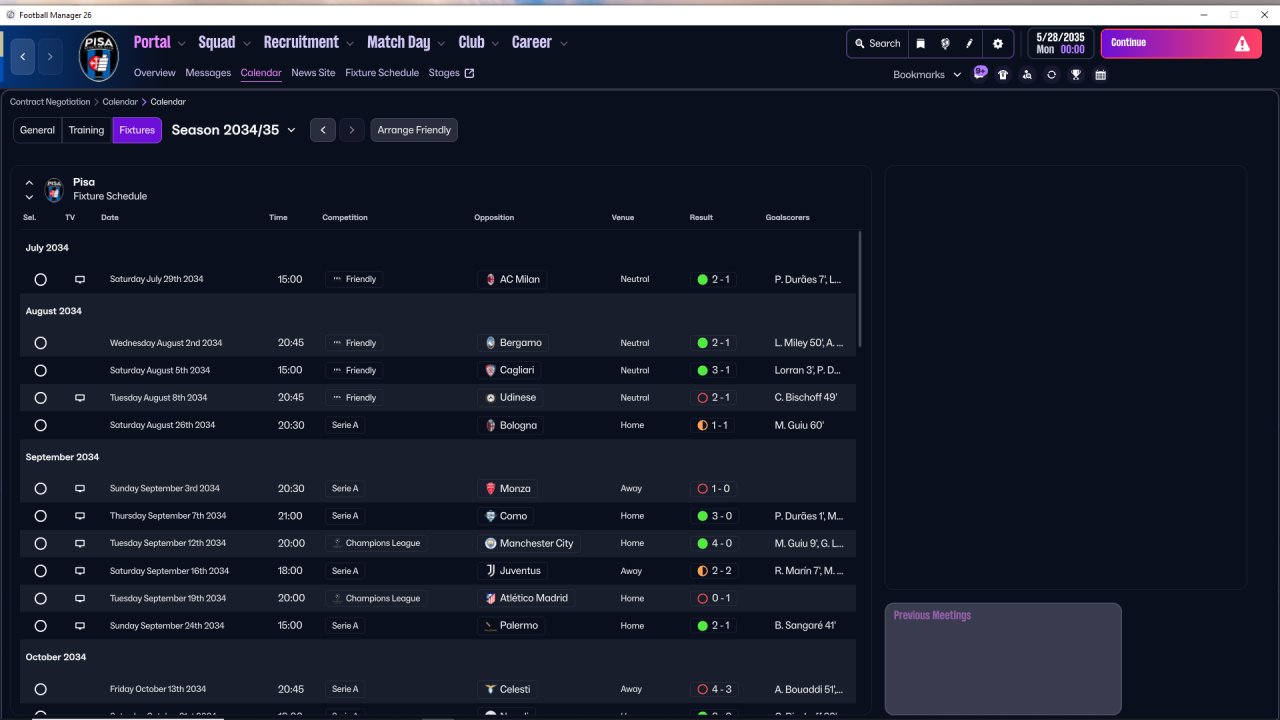1280x720 pixels.
Task: Open the calendar shortcut icon
Action: coord(1100,75)
